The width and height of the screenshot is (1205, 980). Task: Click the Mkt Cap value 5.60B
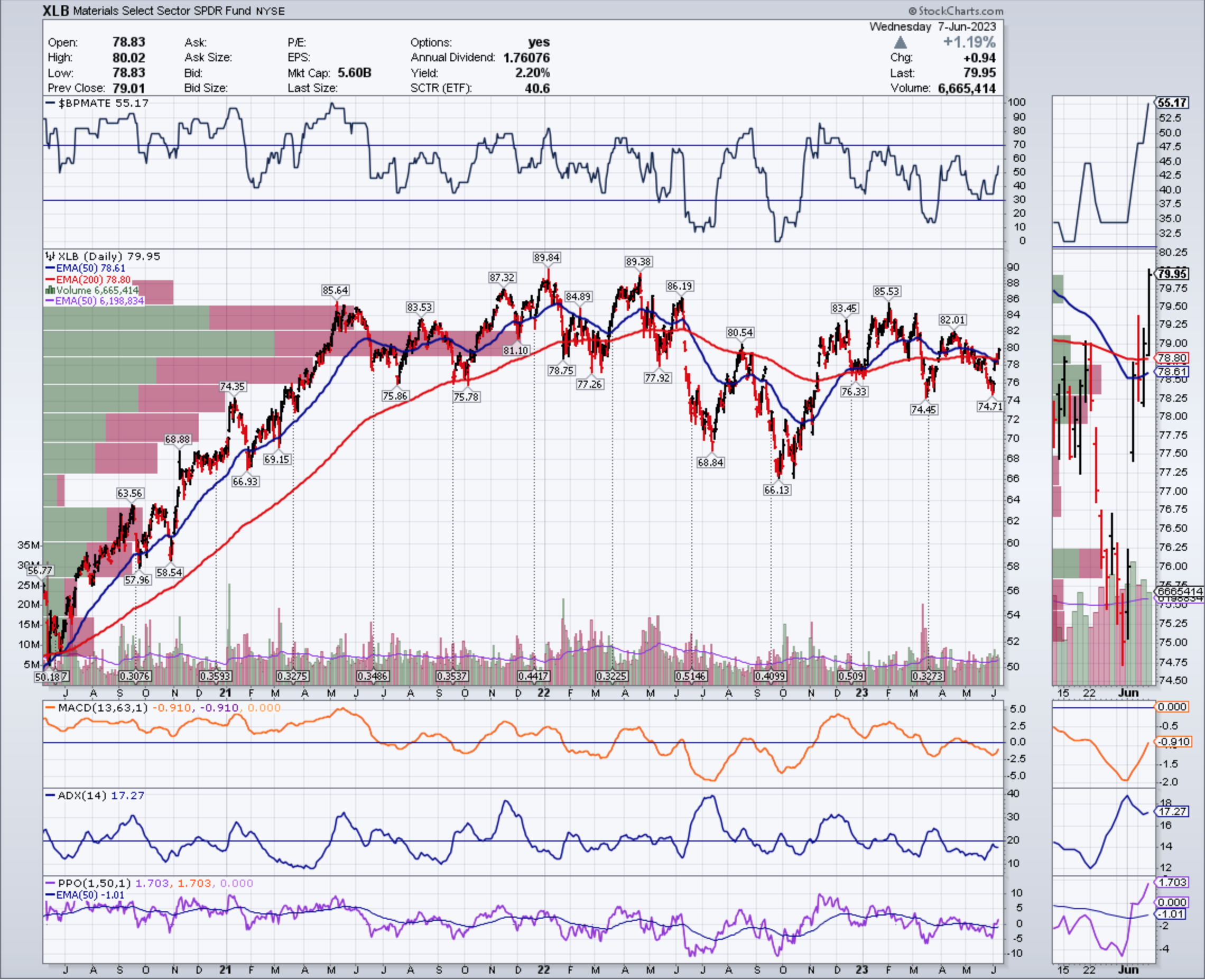click(x=355, y=73)
